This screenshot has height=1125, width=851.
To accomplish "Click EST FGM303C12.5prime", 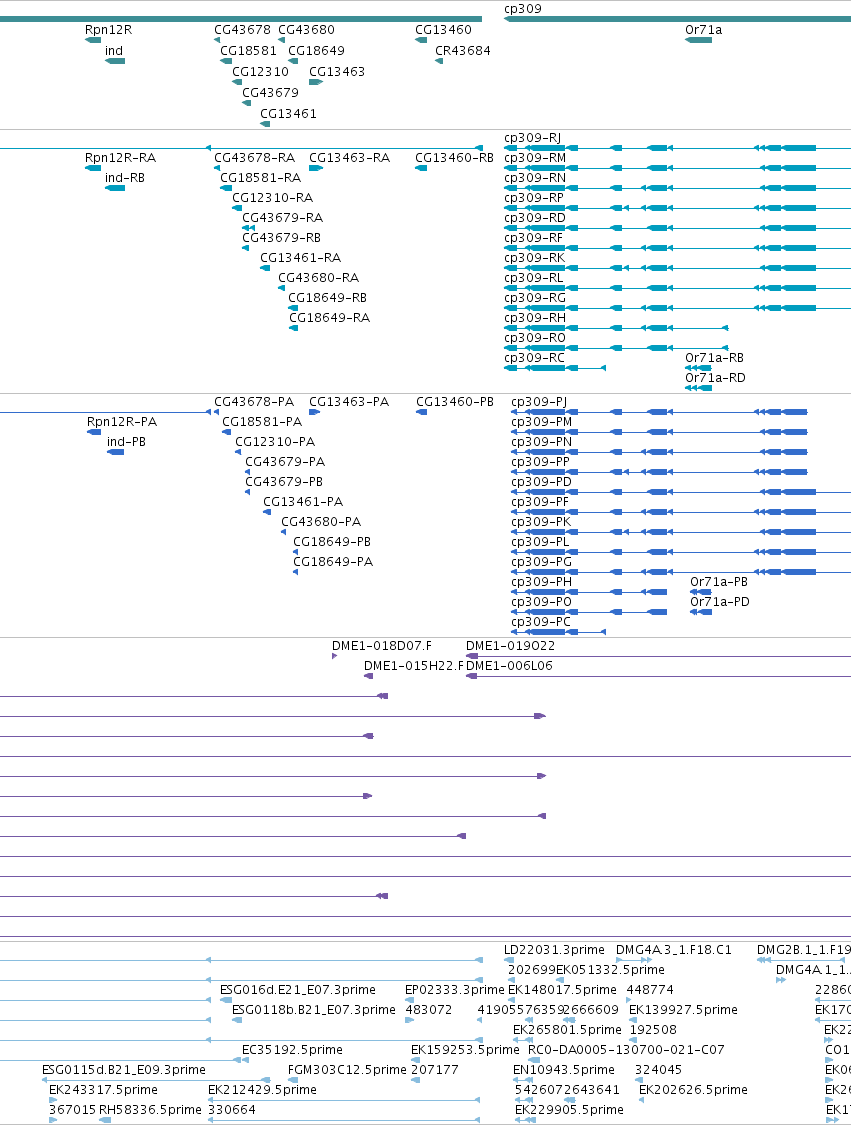I will [x=347, y=1070].
